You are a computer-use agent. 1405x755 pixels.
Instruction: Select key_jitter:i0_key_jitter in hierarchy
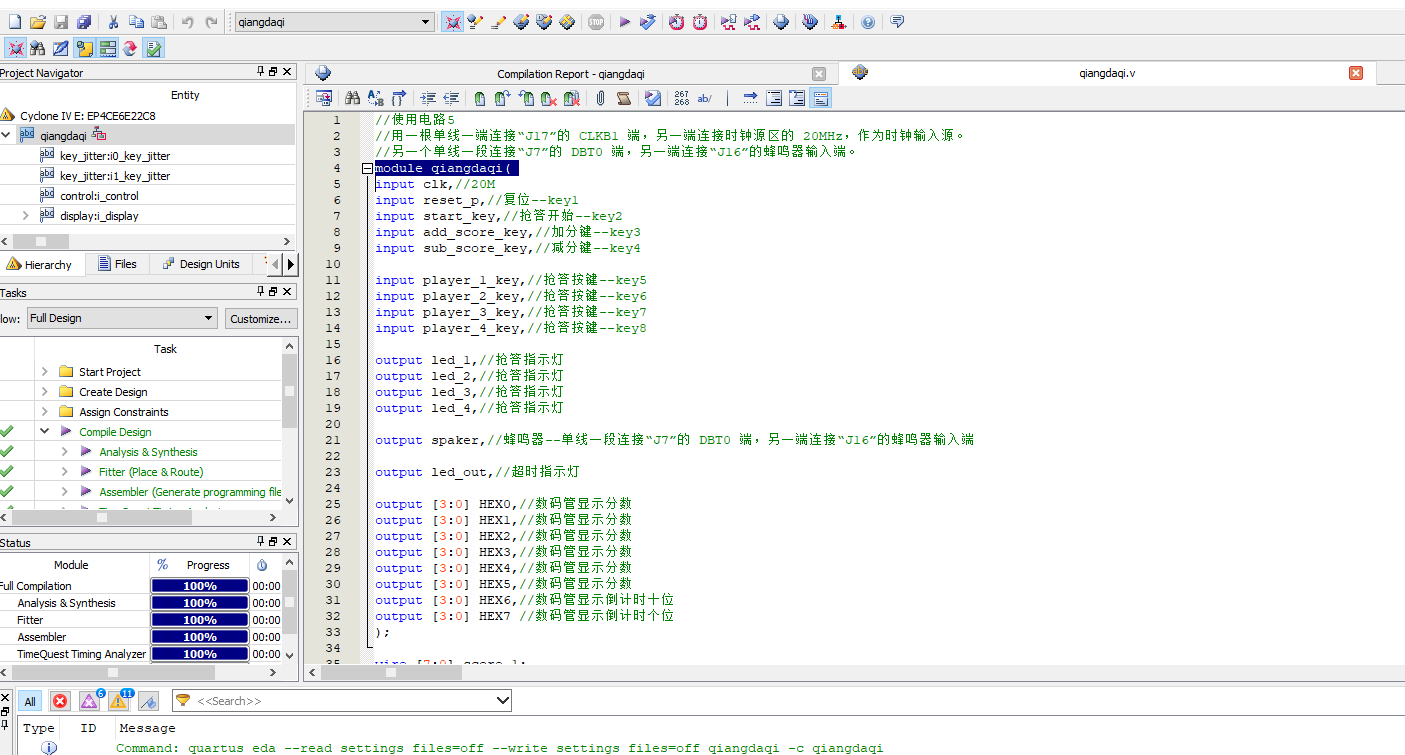click(x=115, y=155)
